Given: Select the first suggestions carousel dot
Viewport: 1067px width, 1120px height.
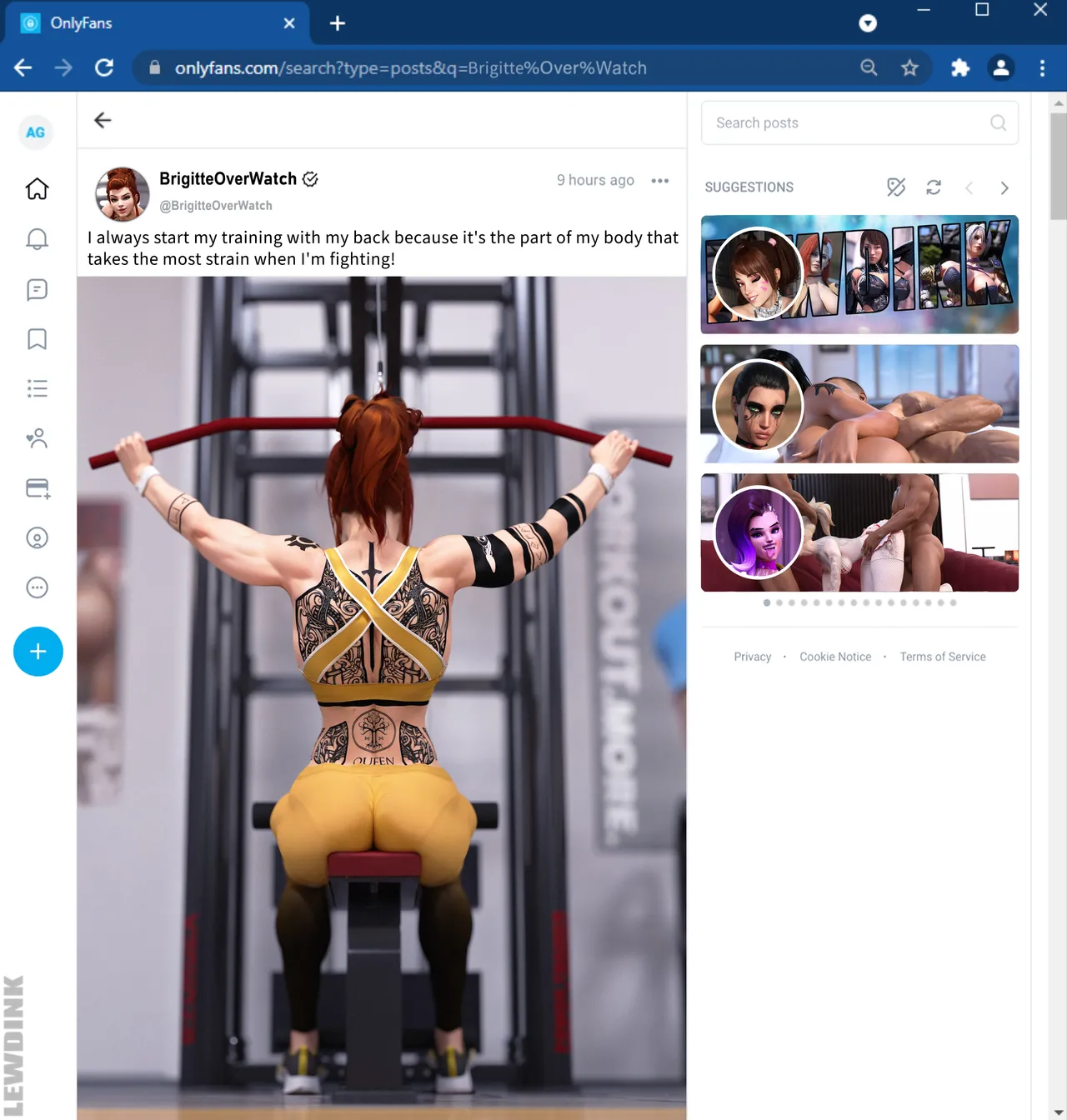Looking at the screenshot, I should pyautogui.click(x=767, y=602).
